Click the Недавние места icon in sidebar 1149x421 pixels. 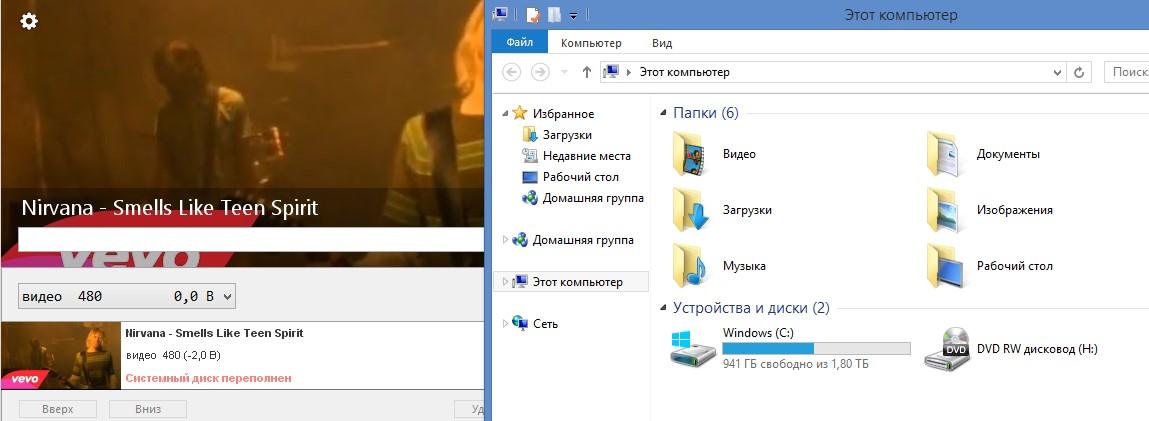point(530,156)
